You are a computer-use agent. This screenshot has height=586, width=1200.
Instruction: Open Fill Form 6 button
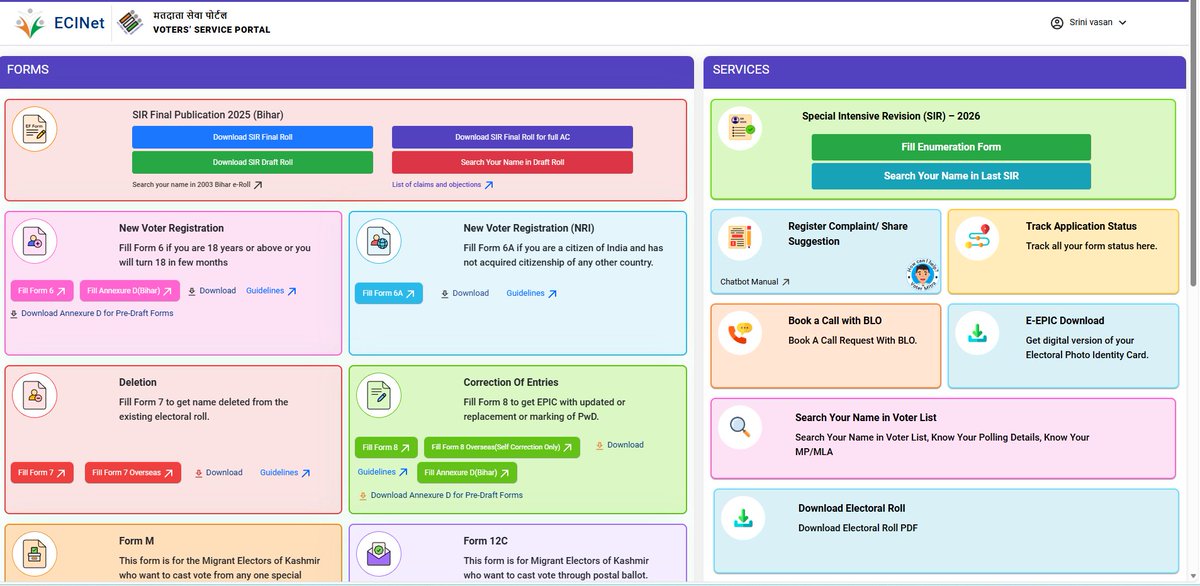pyautogui.click(x=42, y=291)
